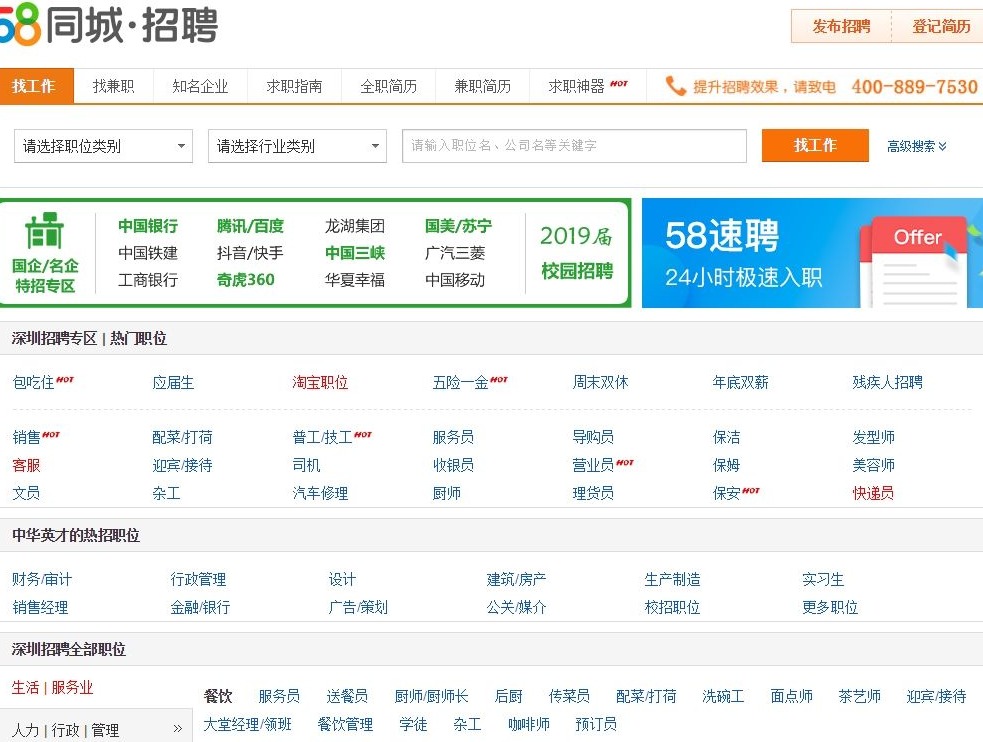Expand 高级搜索 options
Viewport: 983px width, 742px height.
[917, 146]
